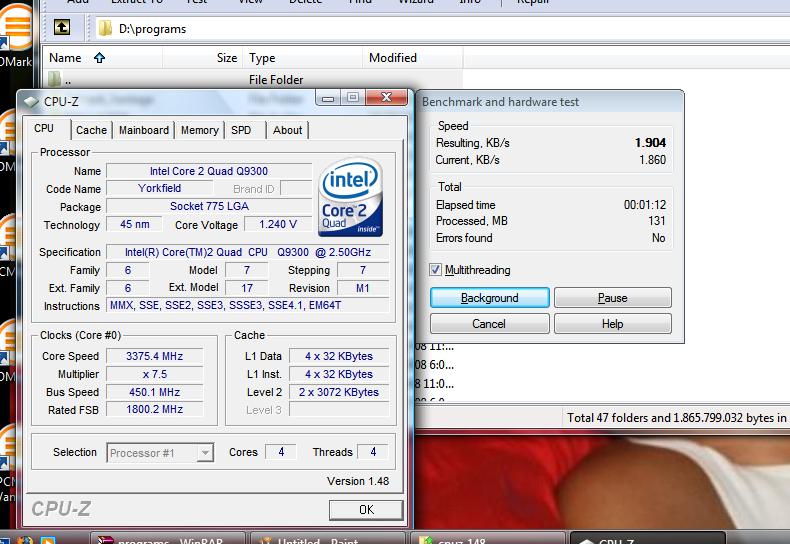Open the SPD tab
Image resolution: width=790 pixels, height=544 pixels.
click(x=241, y=130)
